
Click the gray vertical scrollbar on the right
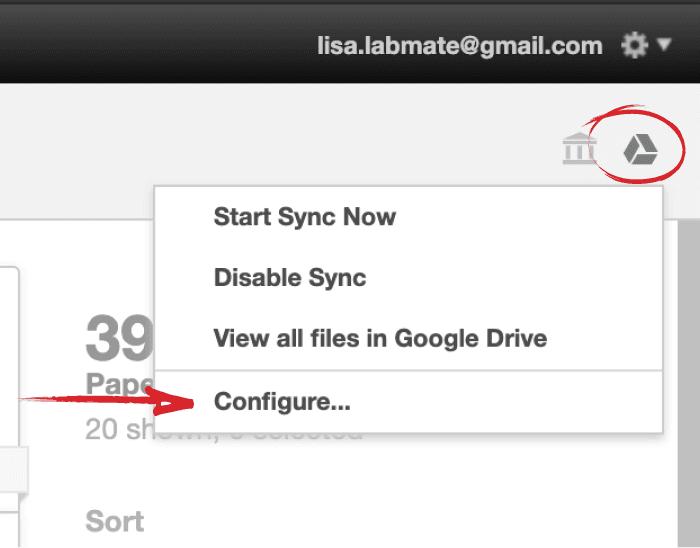(x=689, y=384)
